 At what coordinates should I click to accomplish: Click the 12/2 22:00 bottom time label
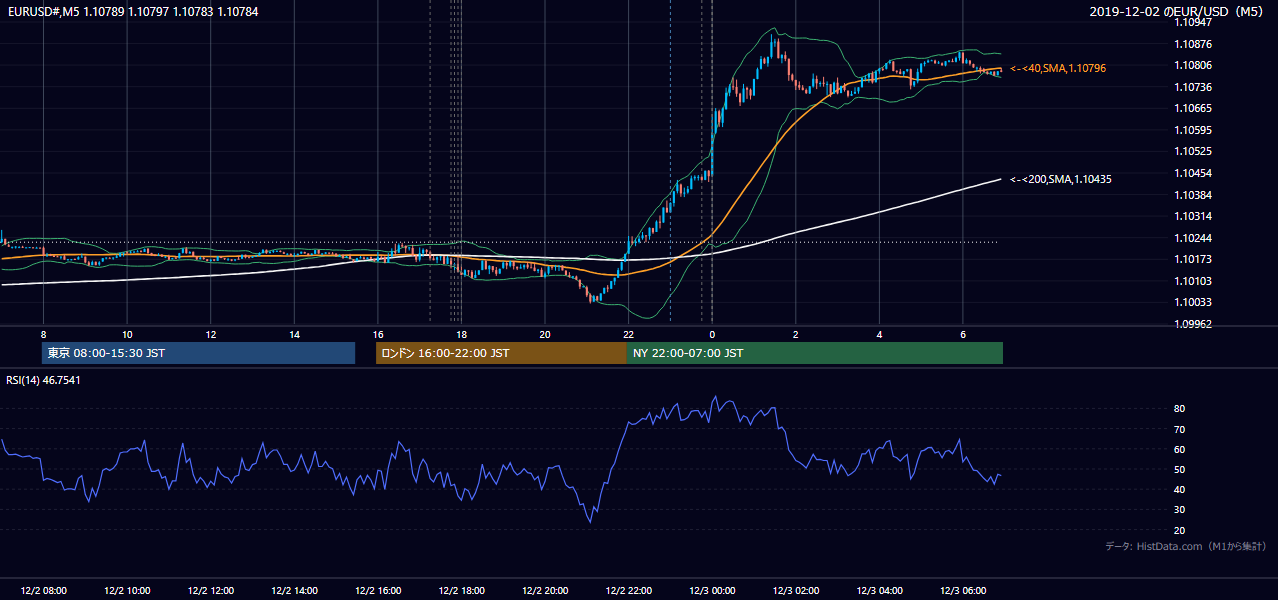(x=628, y=590)
